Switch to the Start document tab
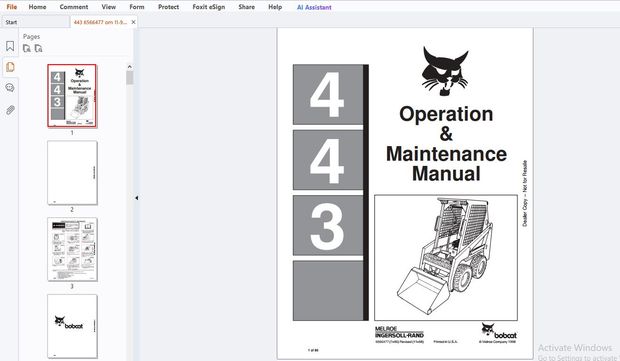The image size is (620, 361). pos(35,22)
